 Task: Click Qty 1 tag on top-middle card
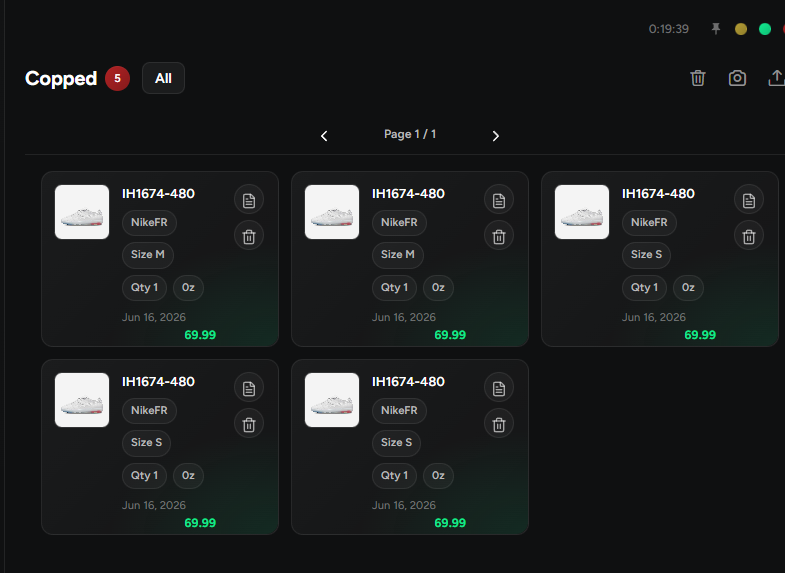394,288
